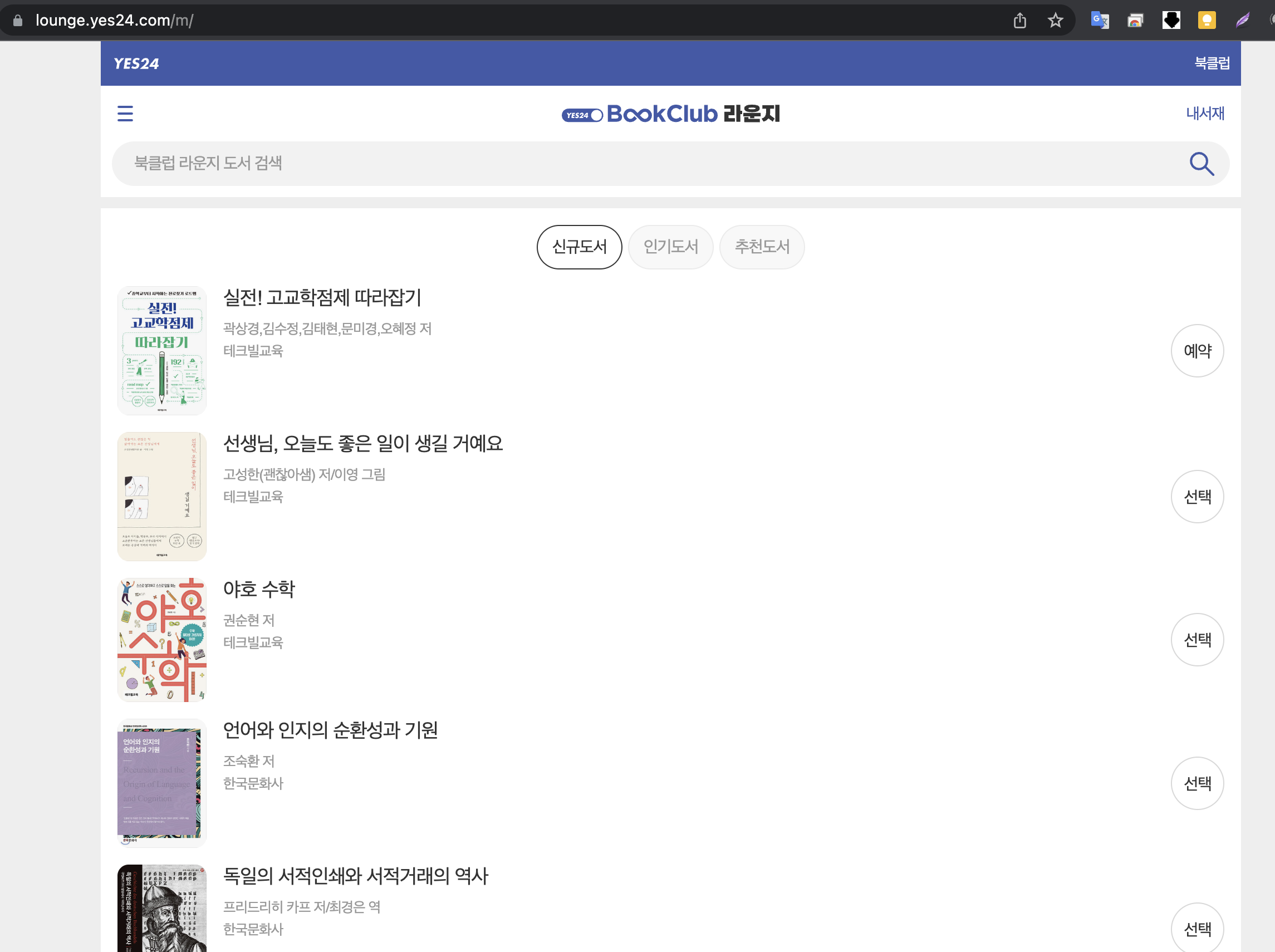This screenshot has height=952, width=1275.
Task: Click the YES24 logo in header
Action: (136, 63)
